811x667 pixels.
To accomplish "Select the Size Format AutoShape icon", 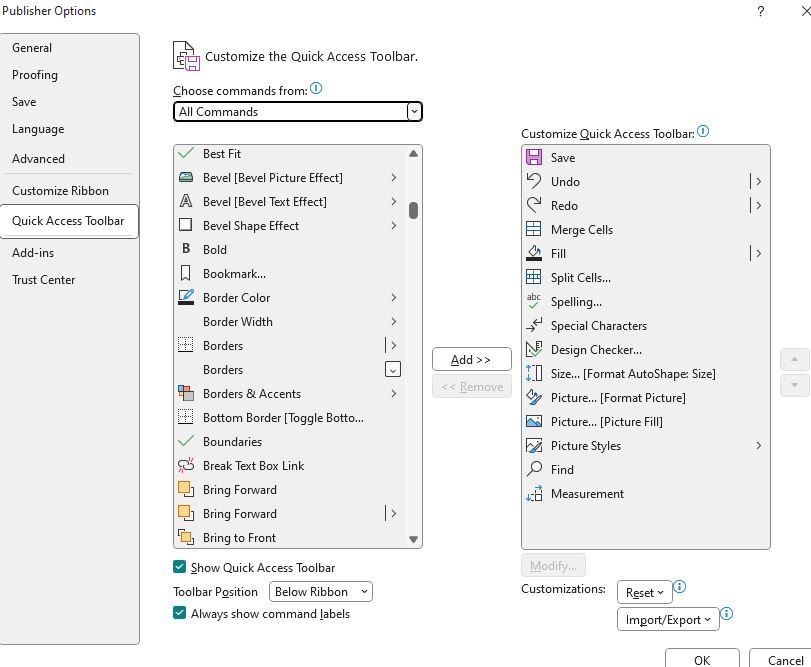I will point(534,373).
